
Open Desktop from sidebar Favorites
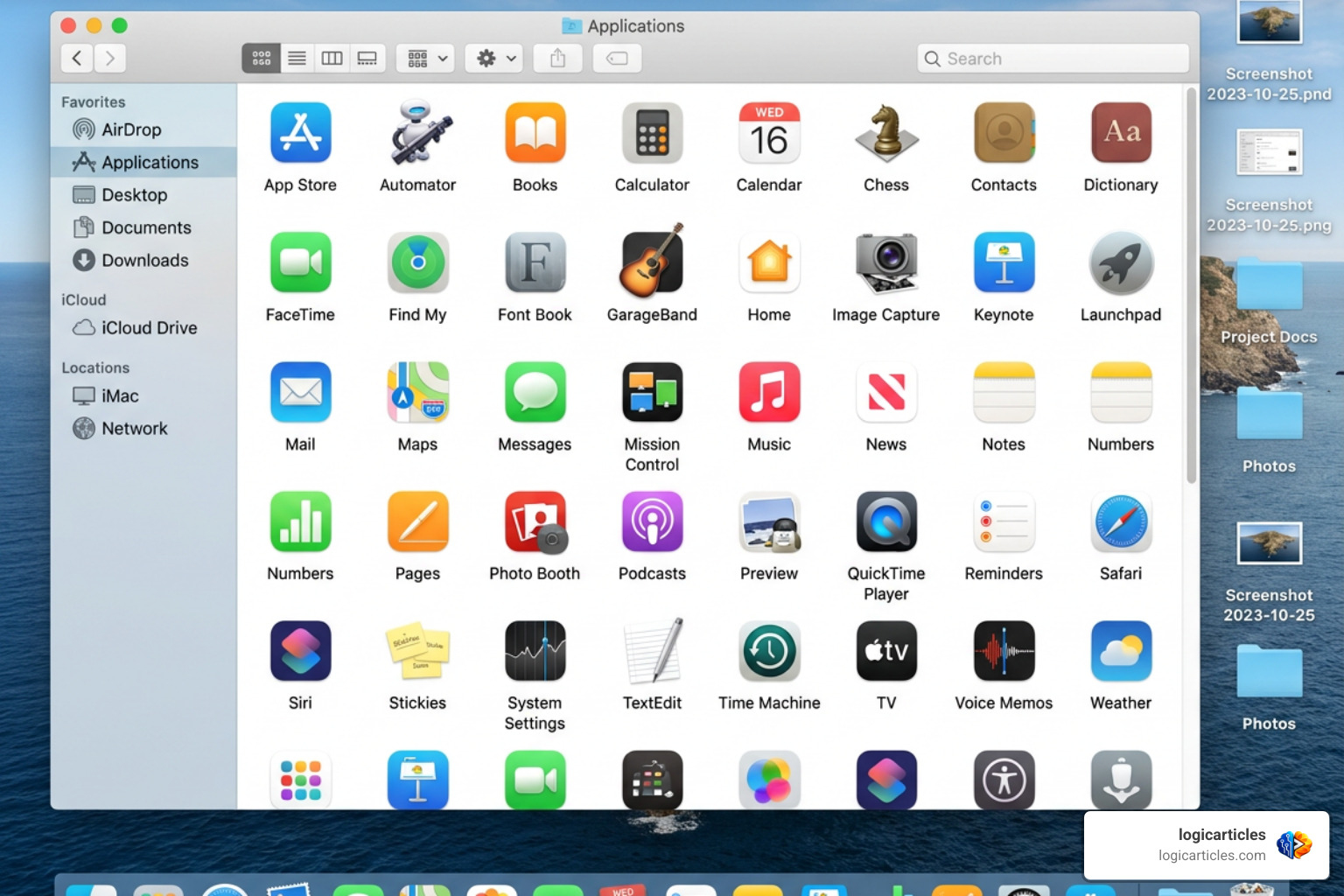point(143,195)
